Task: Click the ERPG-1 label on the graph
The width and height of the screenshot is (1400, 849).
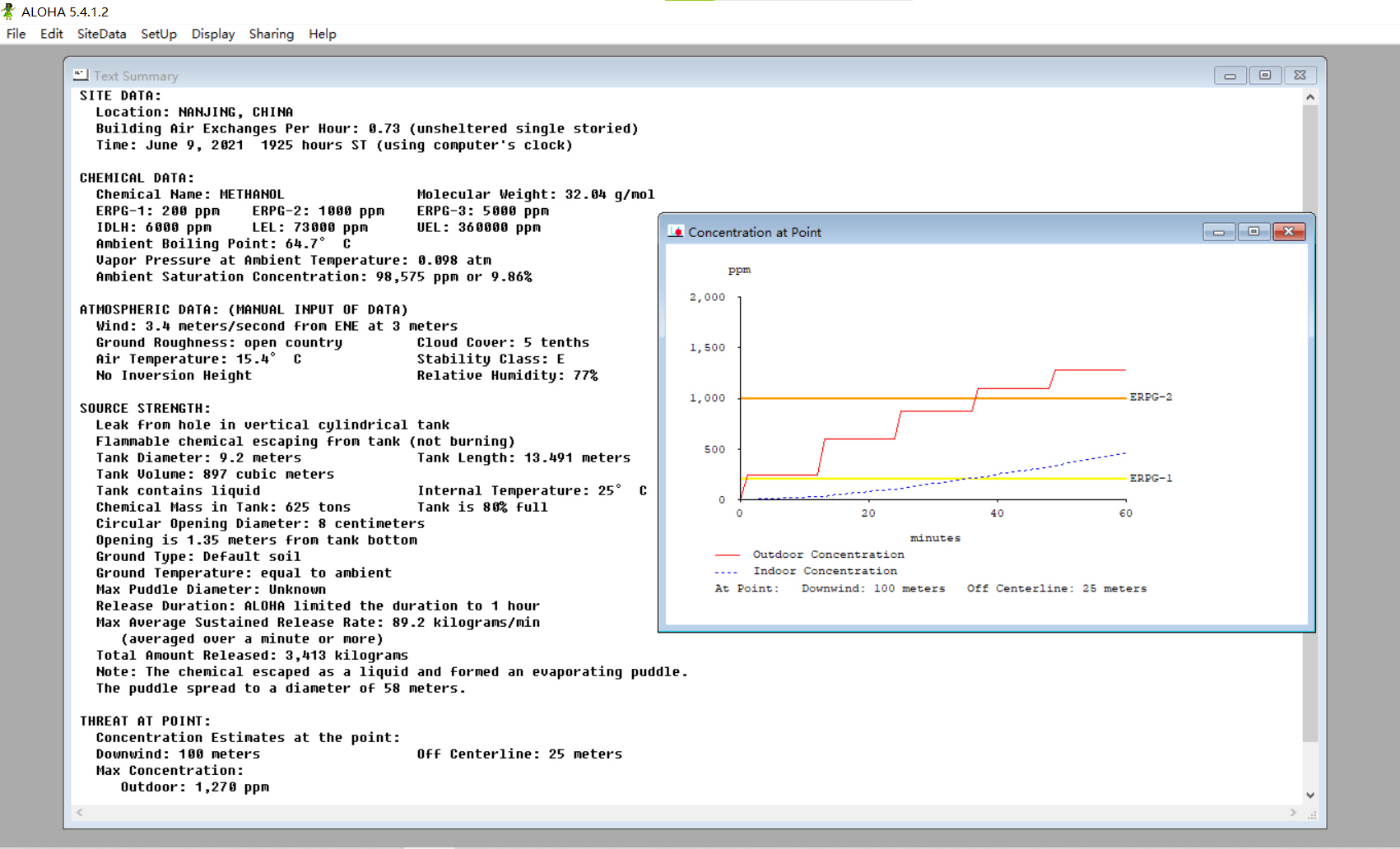Action: tap(1151, 478)
